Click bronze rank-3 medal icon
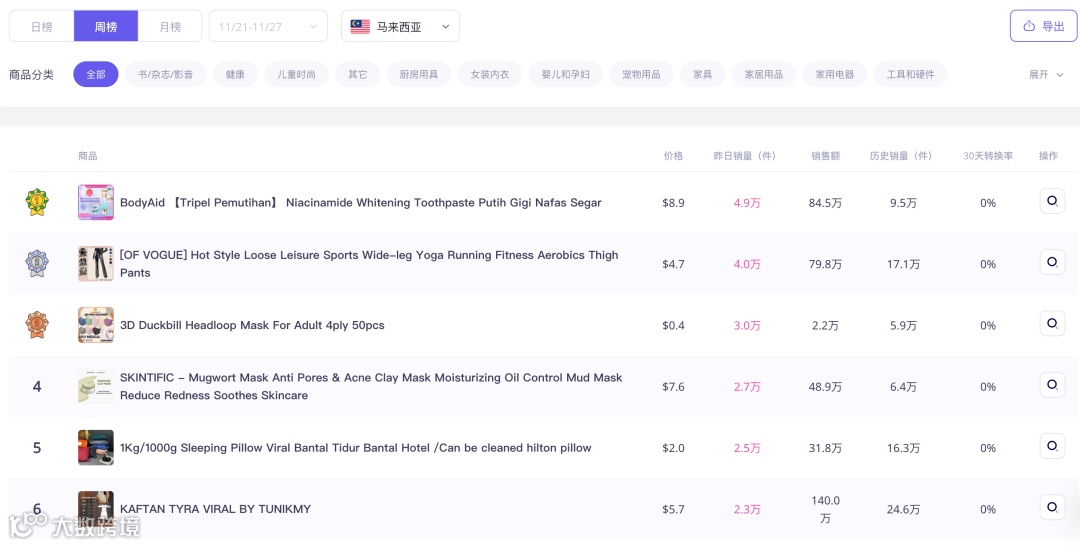Viewport: 1080px width, 546px height. coord(37,325)
